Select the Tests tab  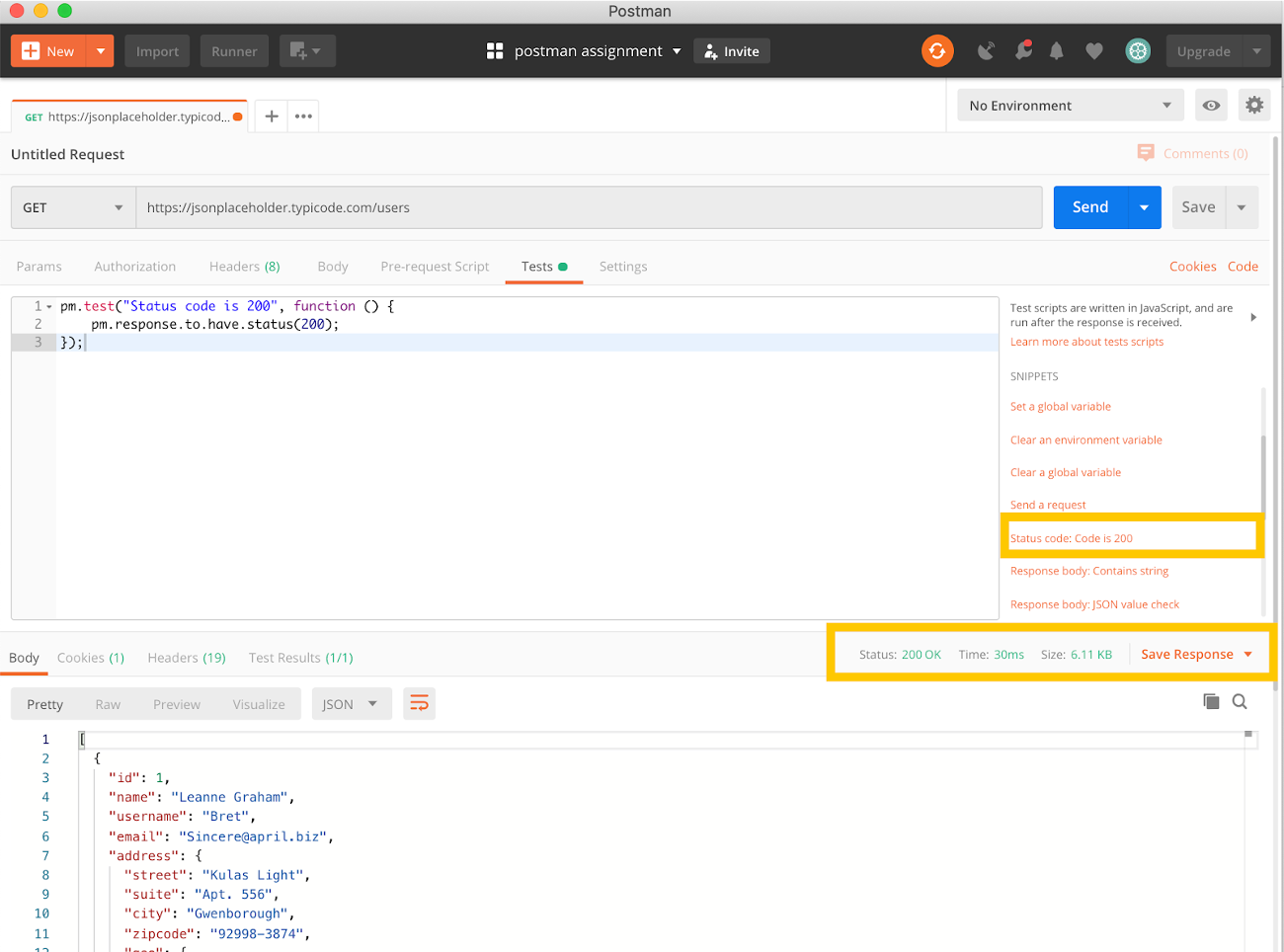544,267
